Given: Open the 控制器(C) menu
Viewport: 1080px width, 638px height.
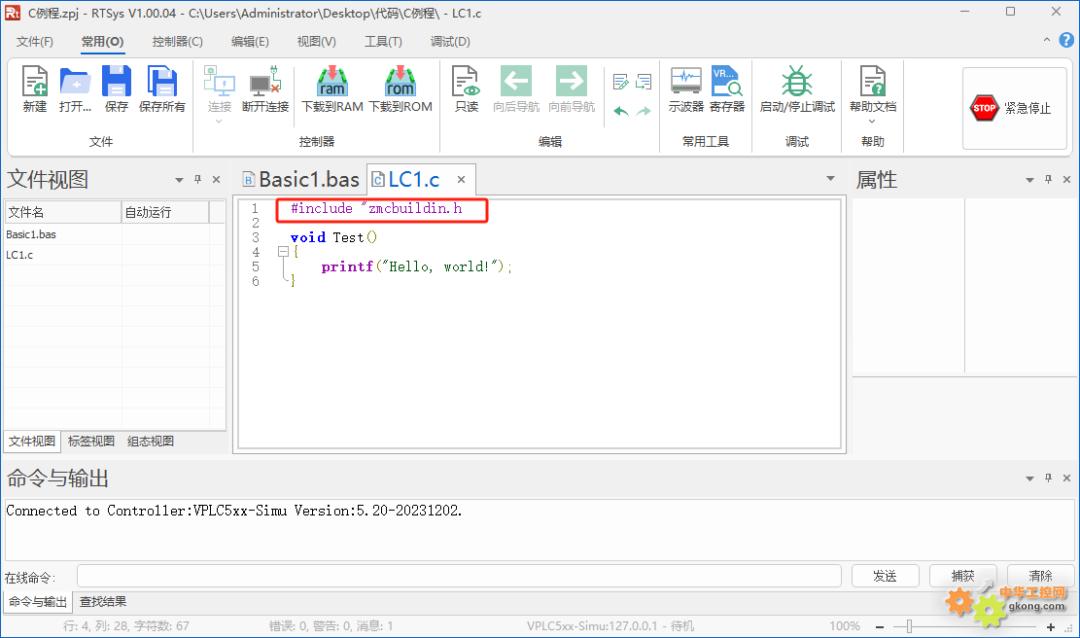Looking at the screenshot, I should click(x=177, y=41).
